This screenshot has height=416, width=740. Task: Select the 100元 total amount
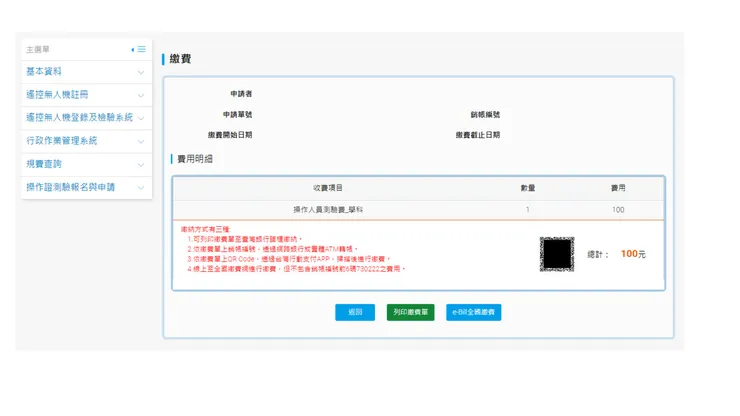[x=633, y=254]
